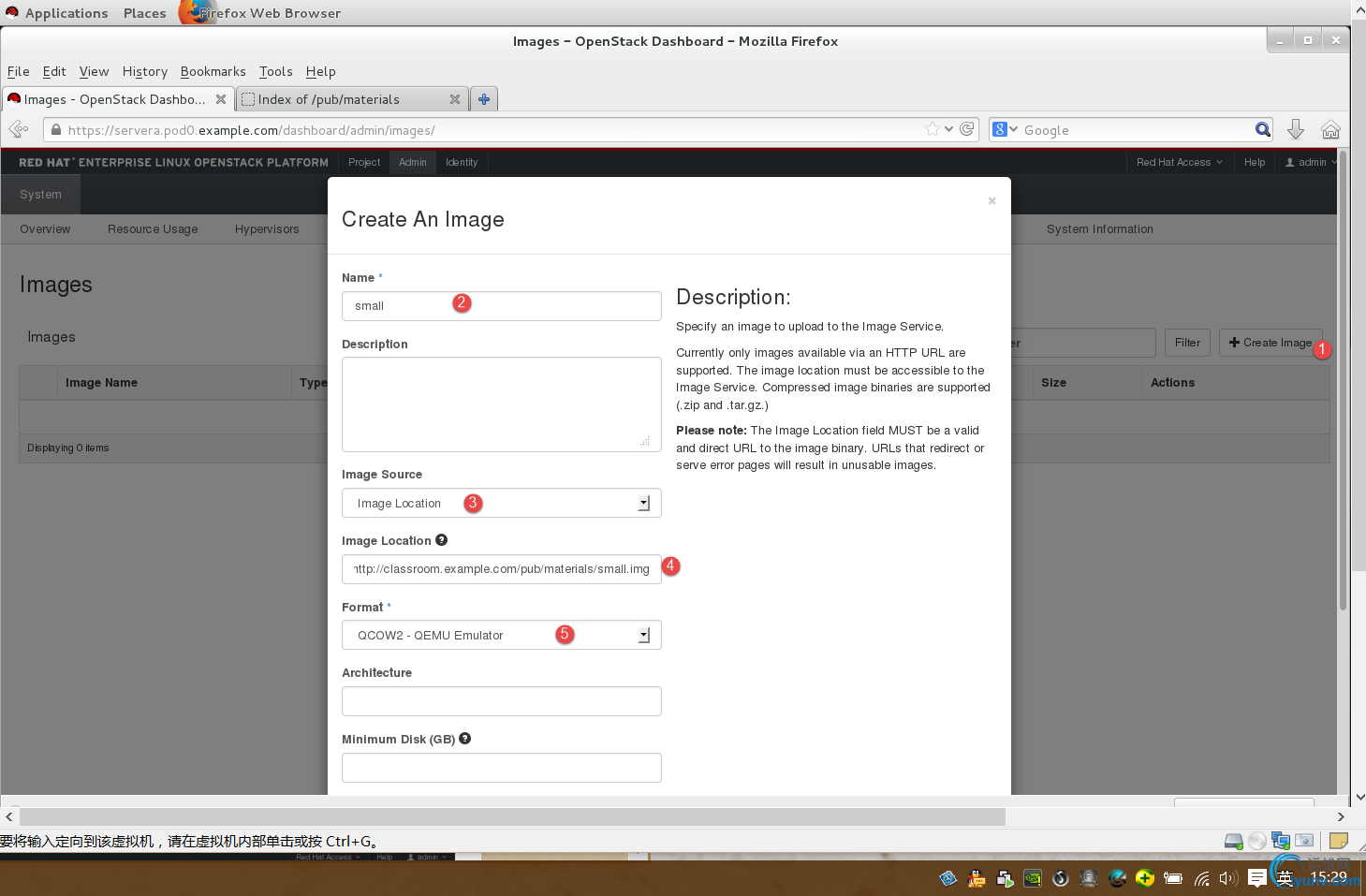Dismiss the Create An Image dialog
The width and height of the screenshot is (1366, 896).
click(991, 200)
